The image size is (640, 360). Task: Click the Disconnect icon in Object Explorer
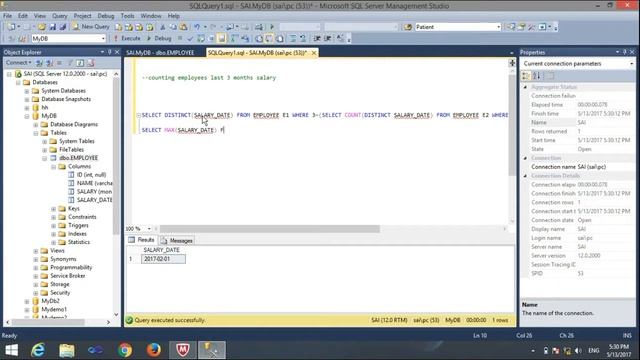point(49,63)
